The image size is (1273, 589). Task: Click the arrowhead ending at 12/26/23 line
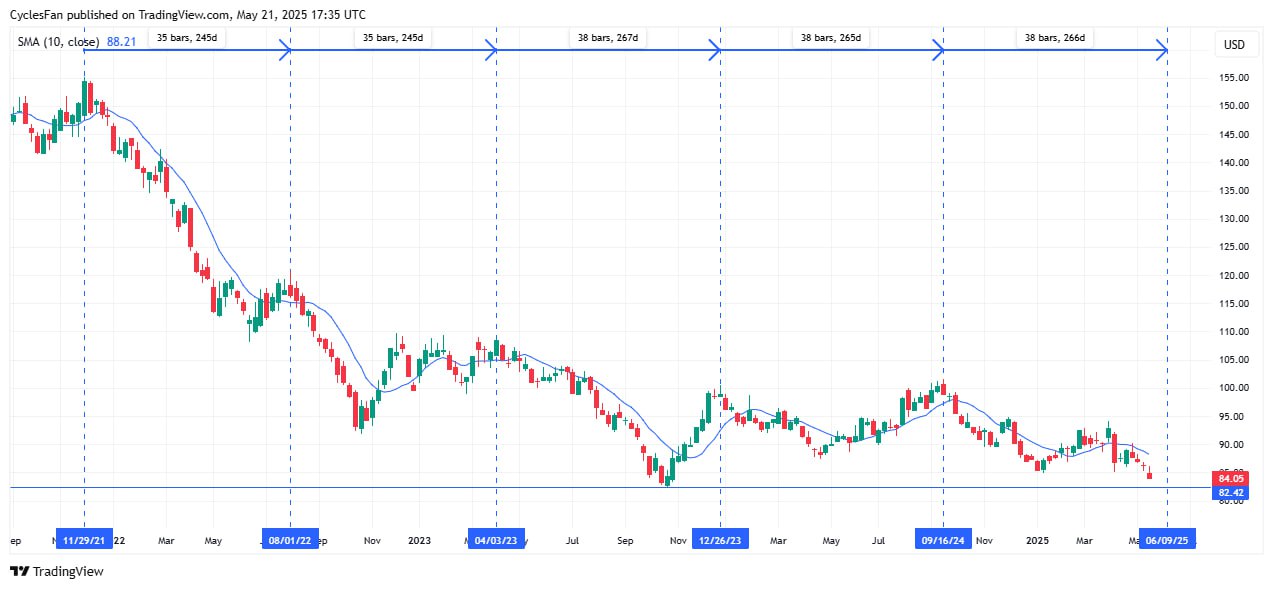click(715, 49)
